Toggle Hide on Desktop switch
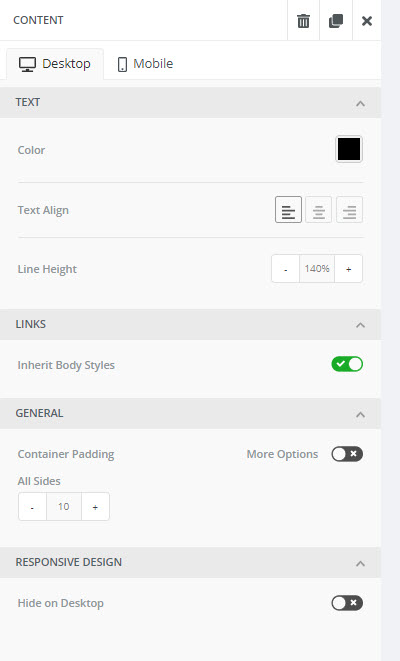The width and height of the screenshot is (400, 661). click(x=347, y=603)
